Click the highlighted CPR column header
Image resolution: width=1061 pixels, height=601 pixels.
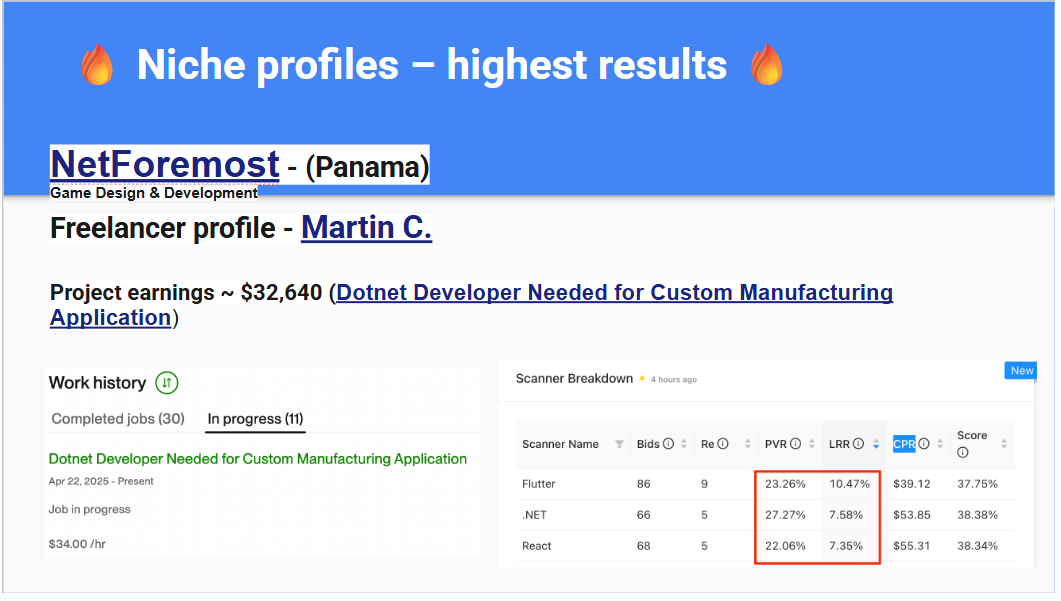904,444
